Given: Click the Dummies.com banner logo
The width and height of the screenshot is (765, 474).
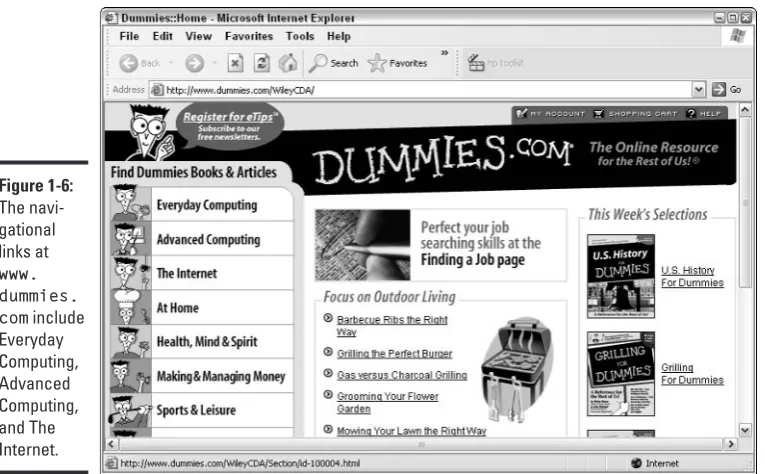Looking at the screenshot, I should 443,158.
